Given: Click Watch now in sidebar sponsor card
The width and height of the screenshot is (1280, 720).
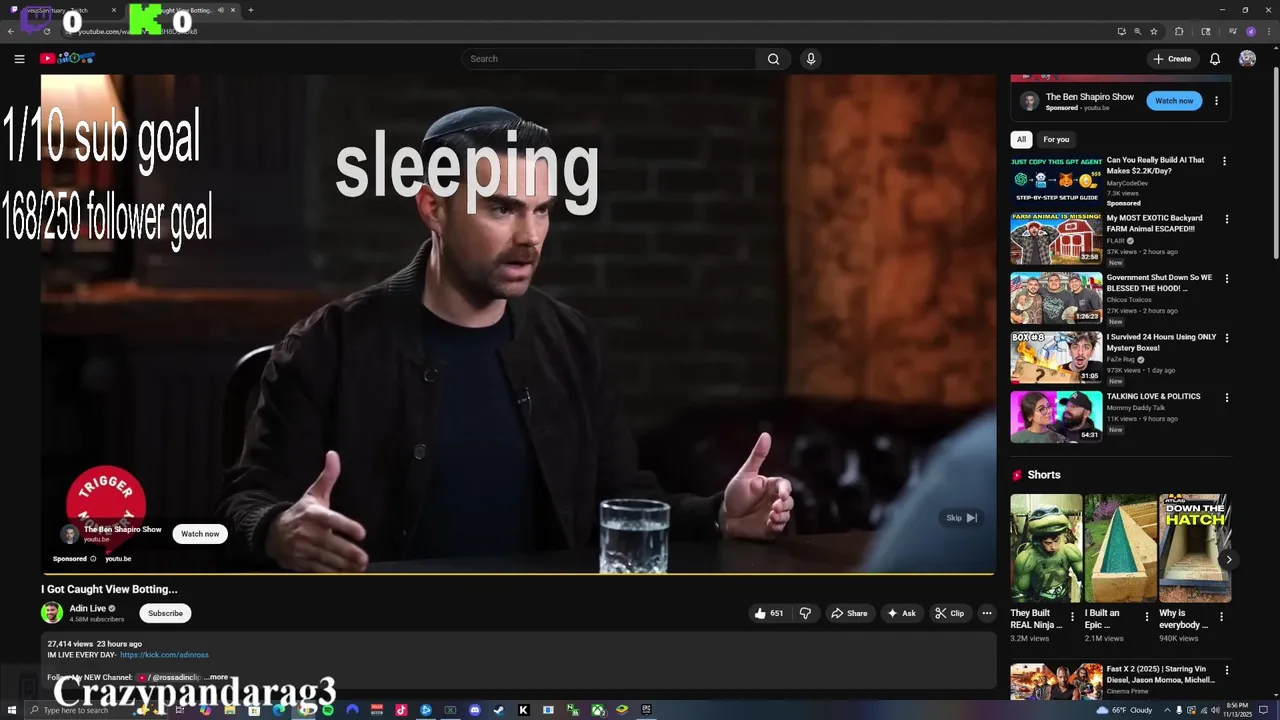Looking at the screenshot, I should pos(1174,101).
